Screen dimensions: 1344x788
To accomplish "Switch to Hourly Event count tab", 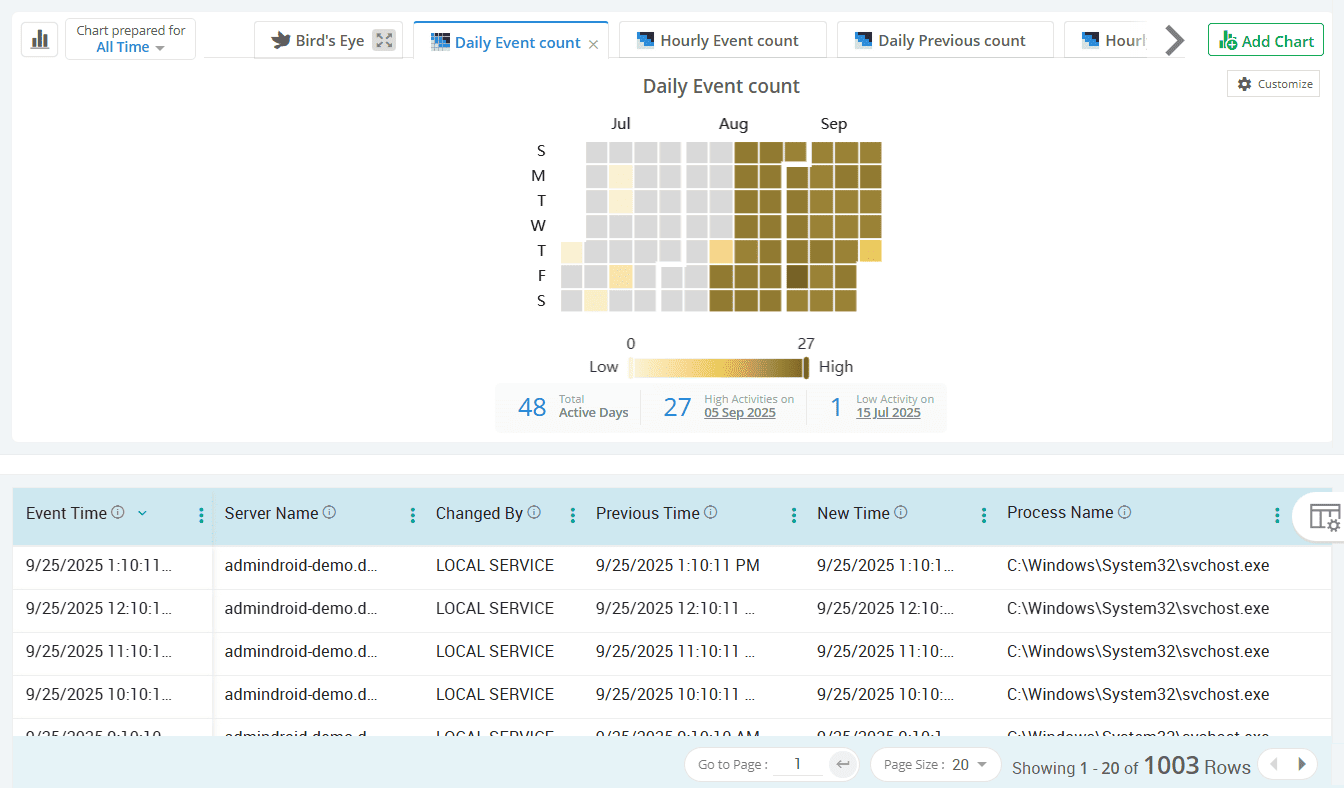I will 722,41.
